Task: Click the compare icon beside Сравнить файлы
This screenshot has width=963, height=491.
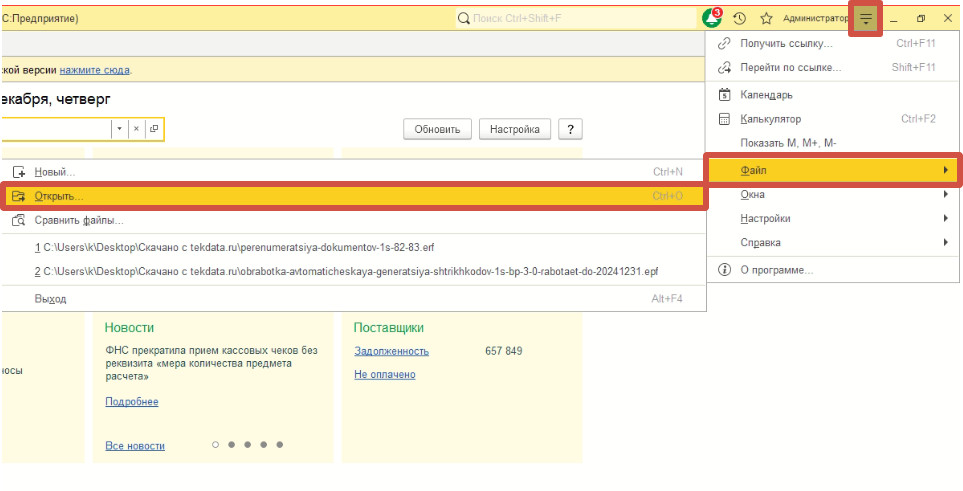Action: coord(19,220)
